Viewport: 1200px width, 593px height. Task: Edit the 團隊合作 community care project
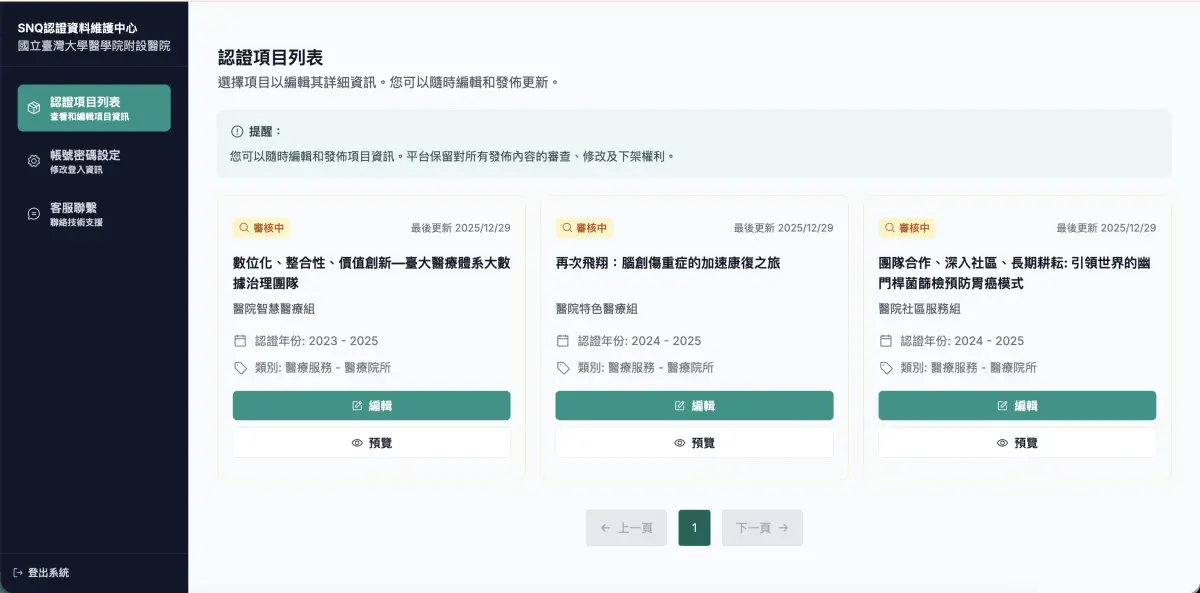(1016, 405)
